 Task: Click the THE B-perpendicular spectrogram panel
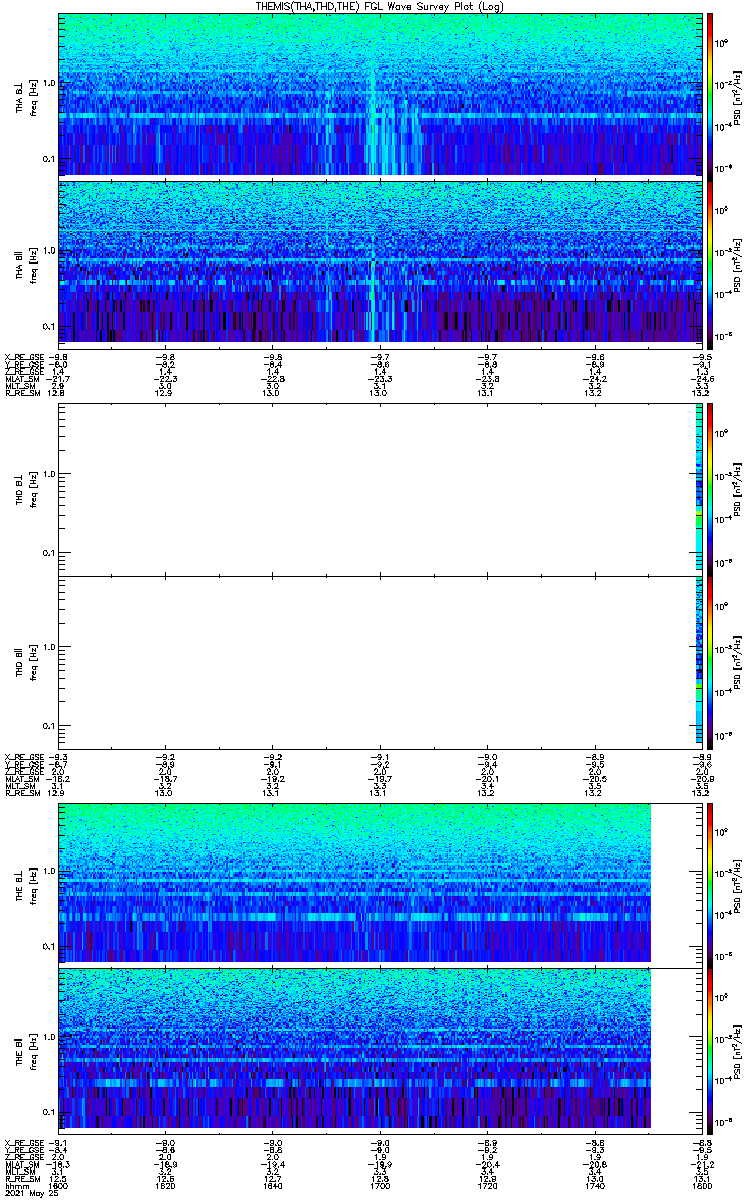pyautogui.click(x=380, y=883)
